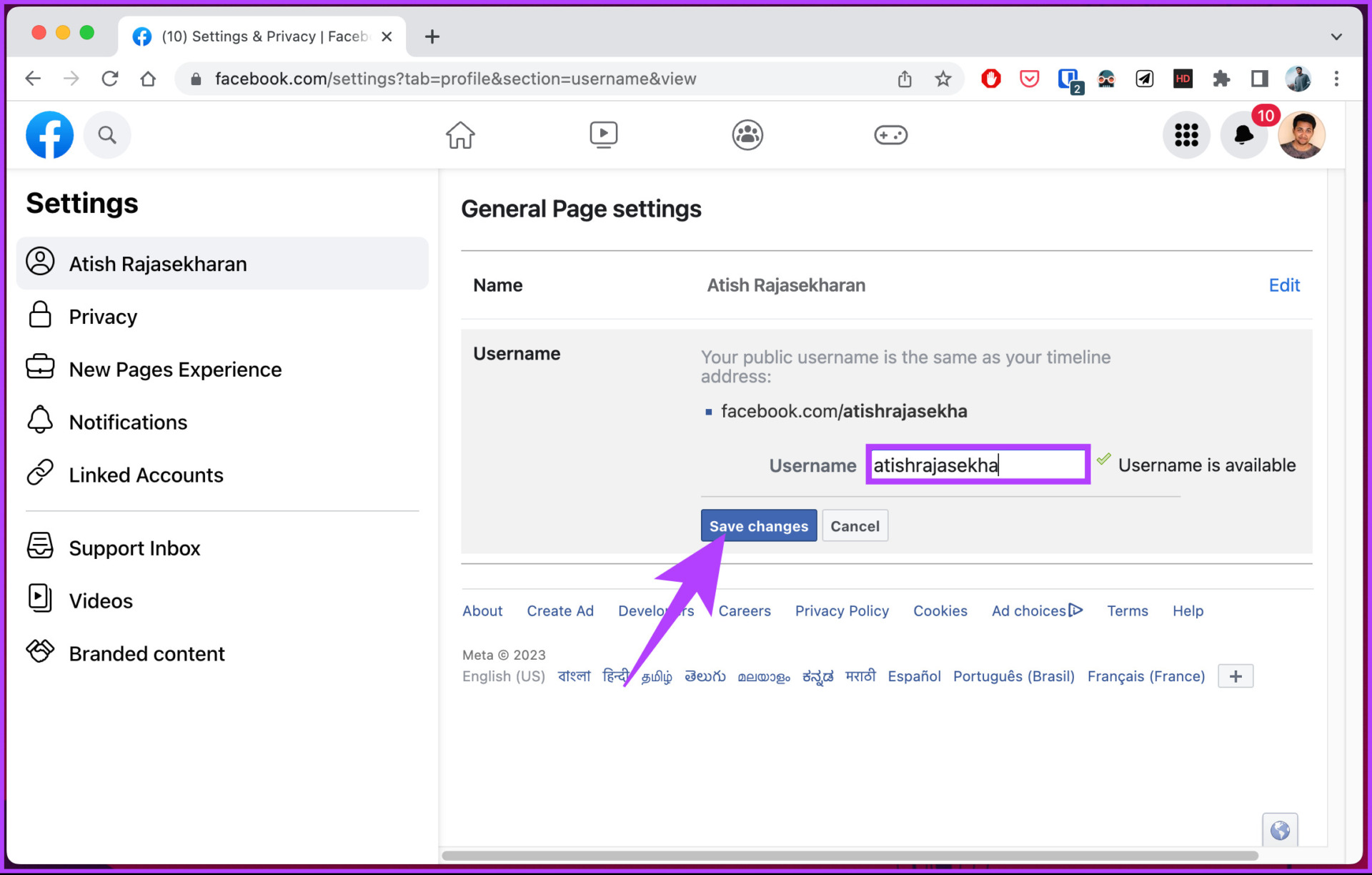
Task: Toggle the browser side panel icon
Action: click(1260, 79)
